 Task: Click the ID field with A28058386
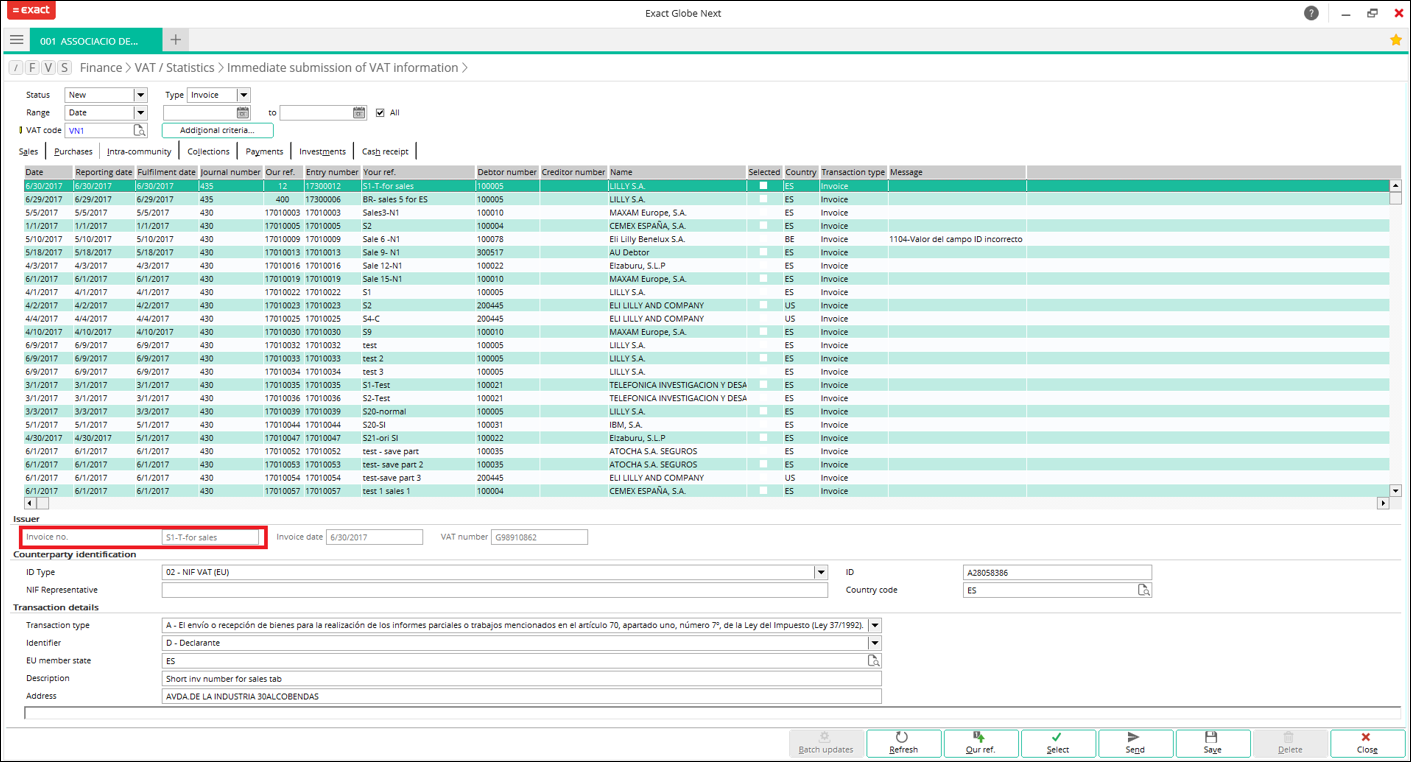tap(1057, 573)
